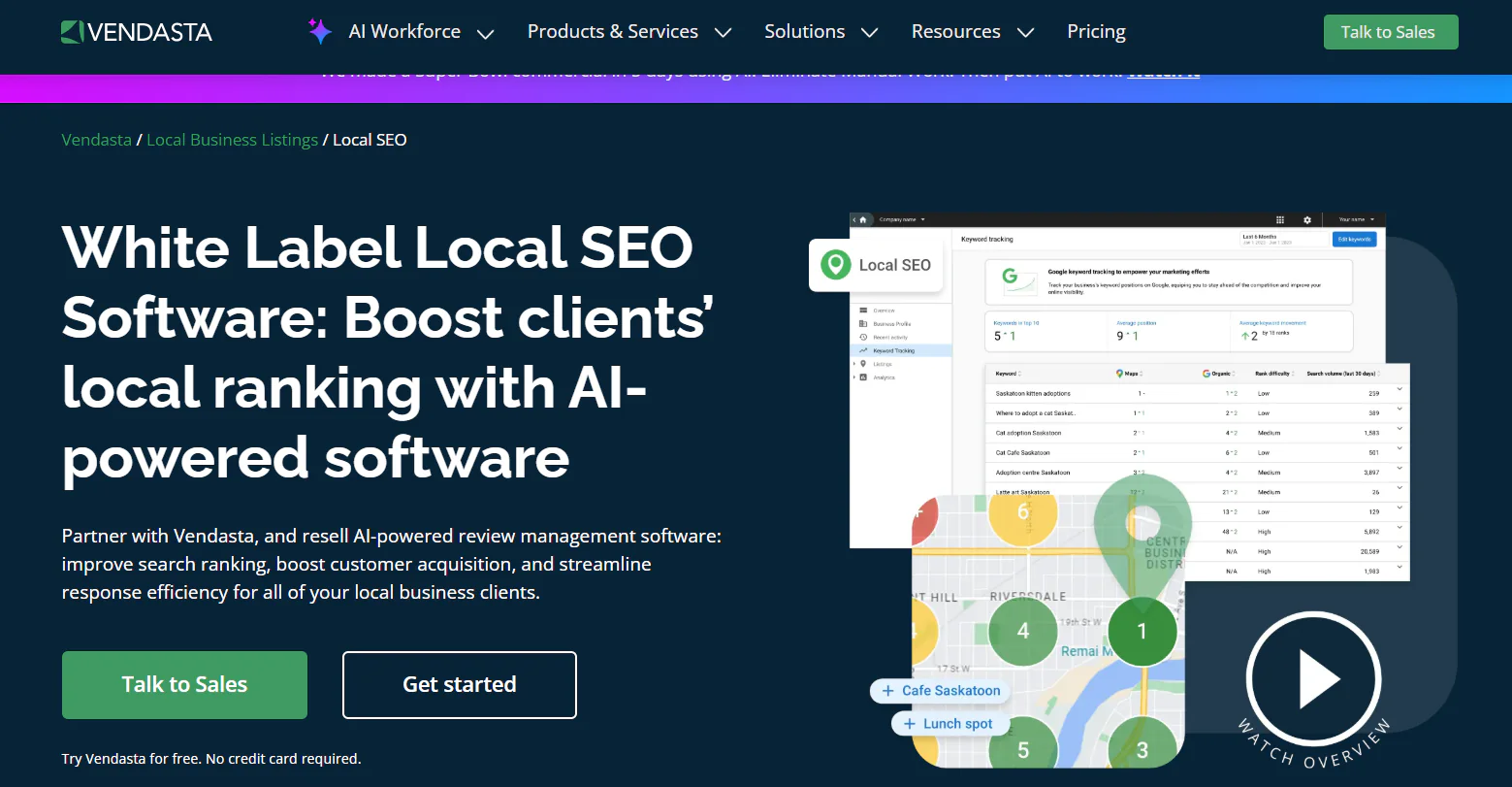Click the sparkle icon beside AI Workforce
1512x787 pixels.
coord(320,31)
